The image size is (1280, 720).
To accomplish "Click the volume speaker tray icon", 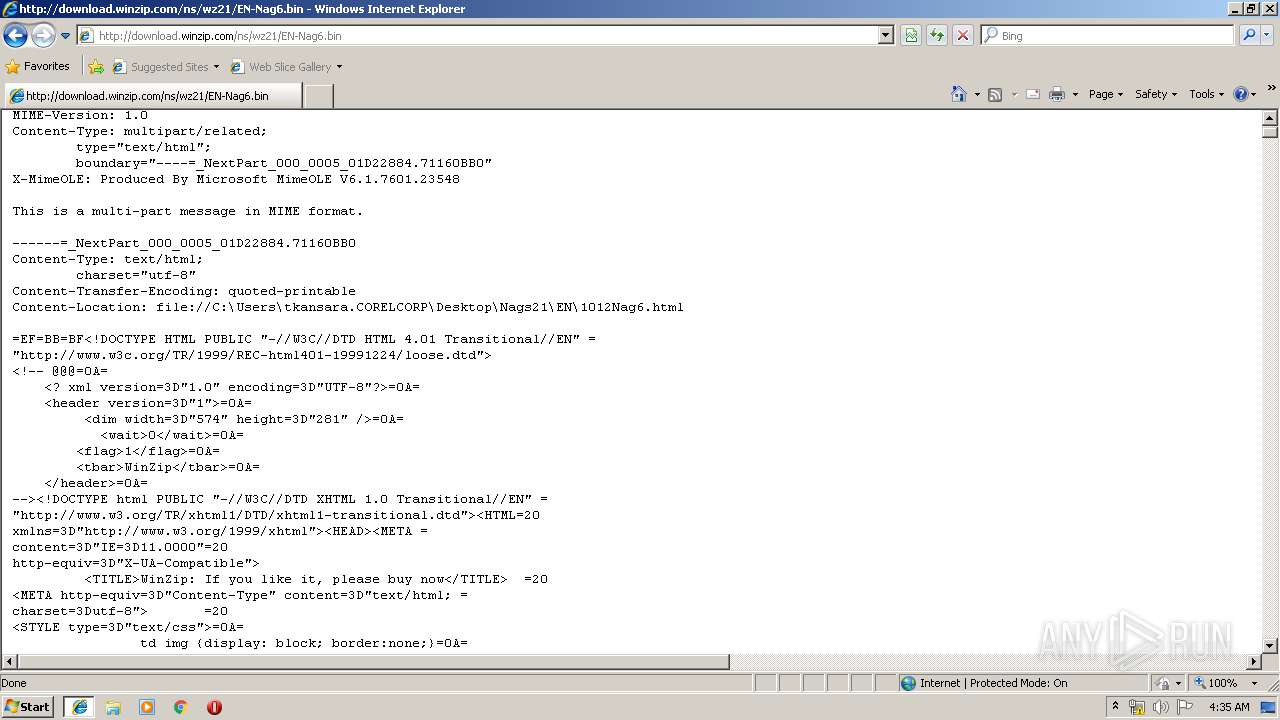I will pos(1161,707).
